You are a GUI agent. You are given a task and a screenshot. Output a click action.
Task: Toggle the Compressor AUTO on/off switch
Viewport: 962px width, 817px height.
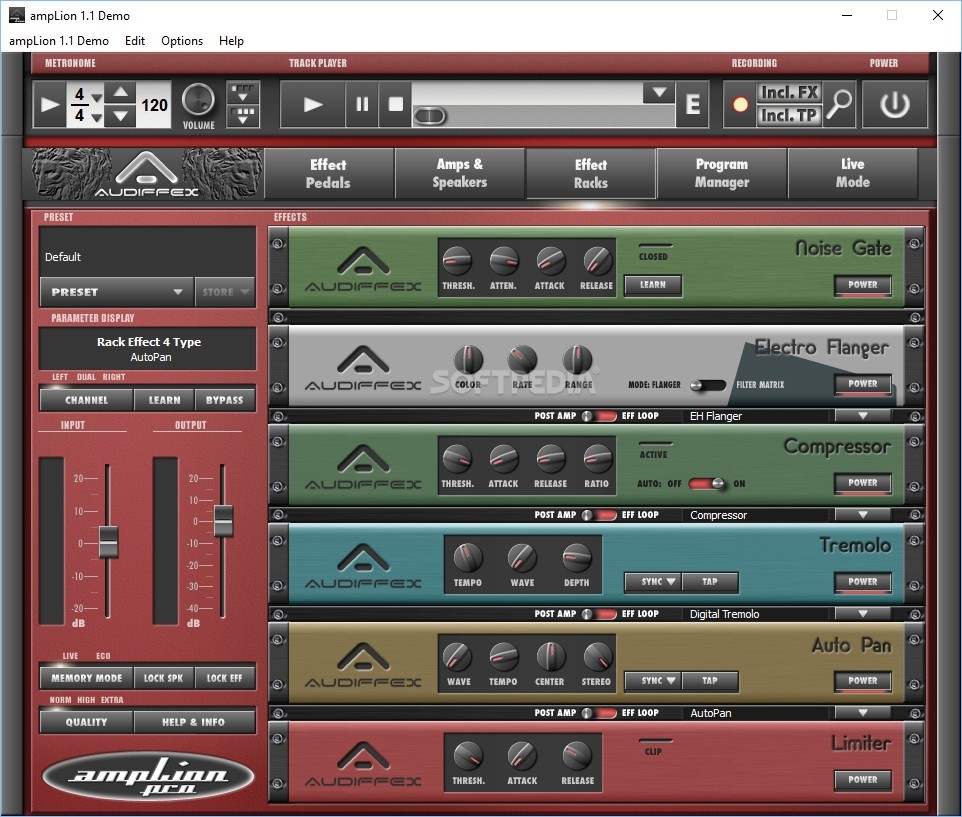point(707,483)
